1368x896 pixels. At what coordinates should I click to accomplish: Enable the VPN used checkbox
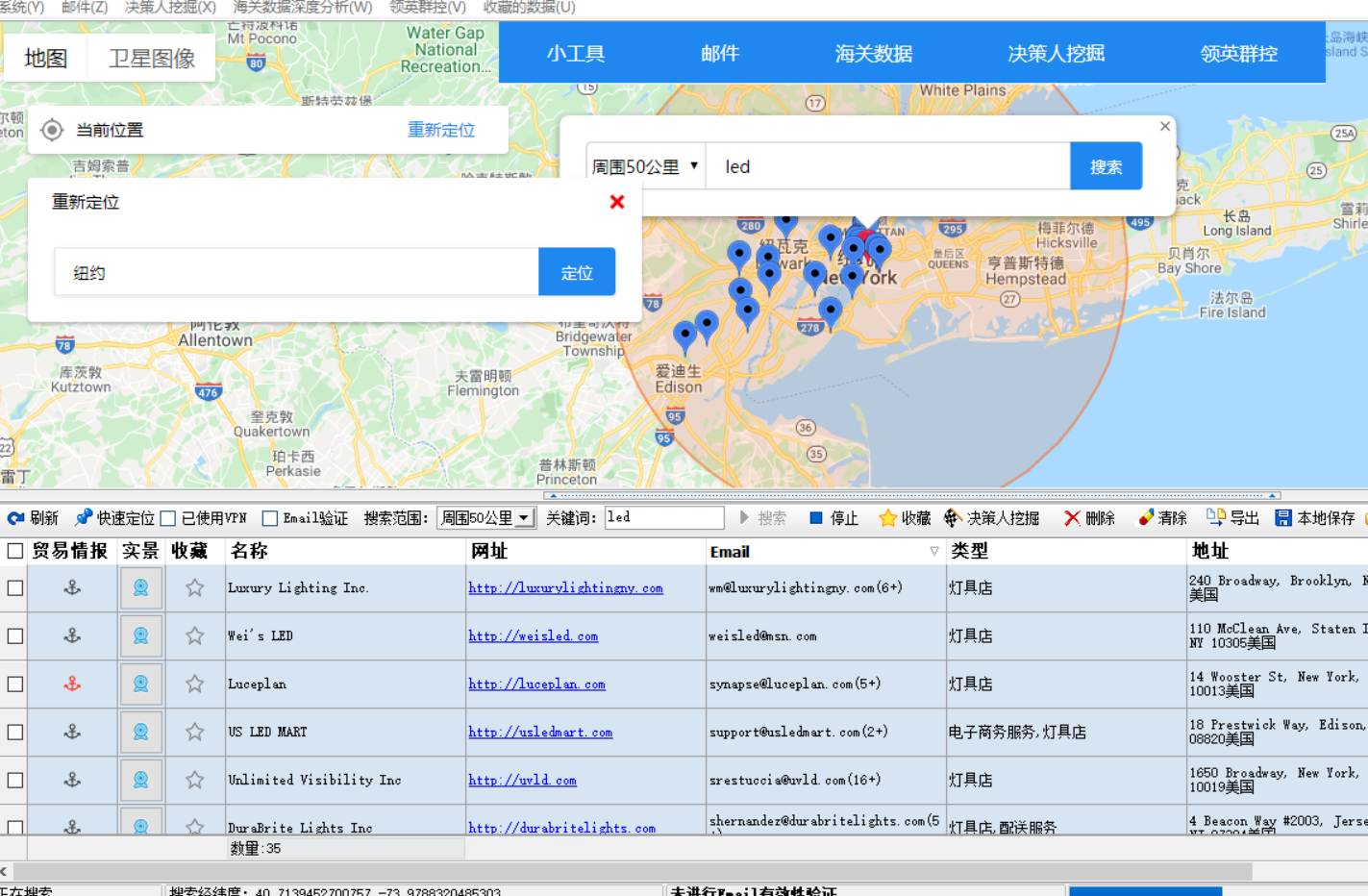pos(168,518)
